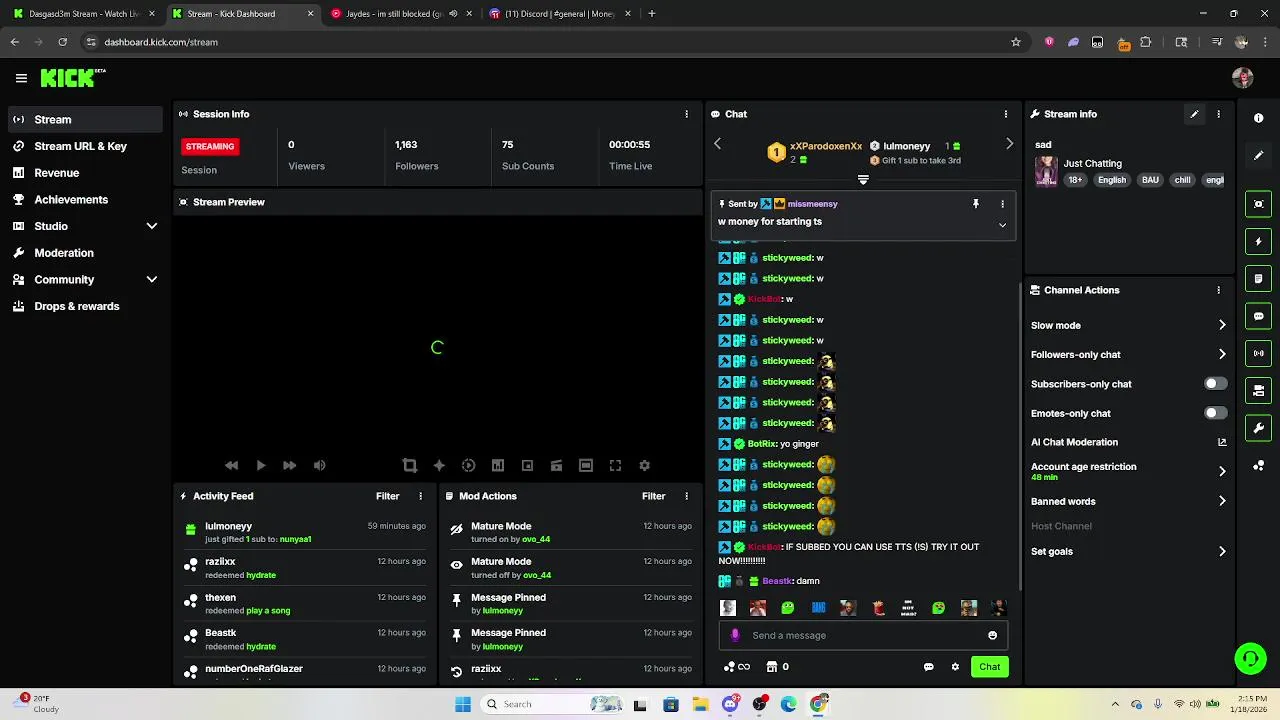This screenshot has height=720, width=1280.
Task: Rewind the stream preview
Action: (231, 466)
